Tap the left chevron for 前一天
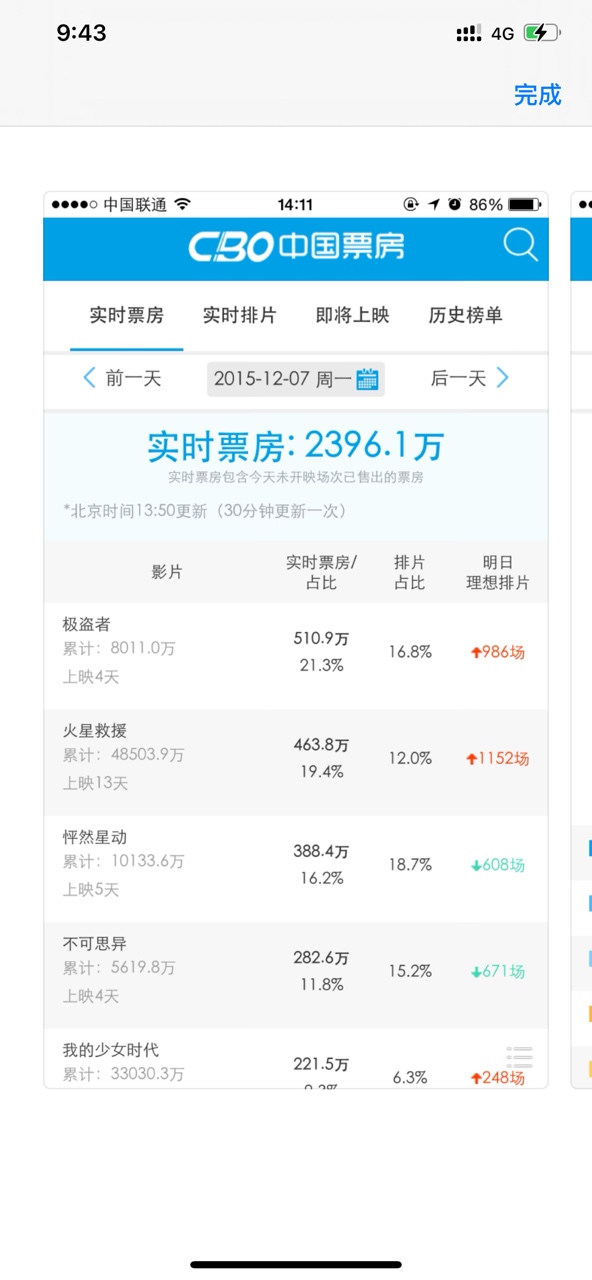592x1280 pixels. [x=89, y=378]
